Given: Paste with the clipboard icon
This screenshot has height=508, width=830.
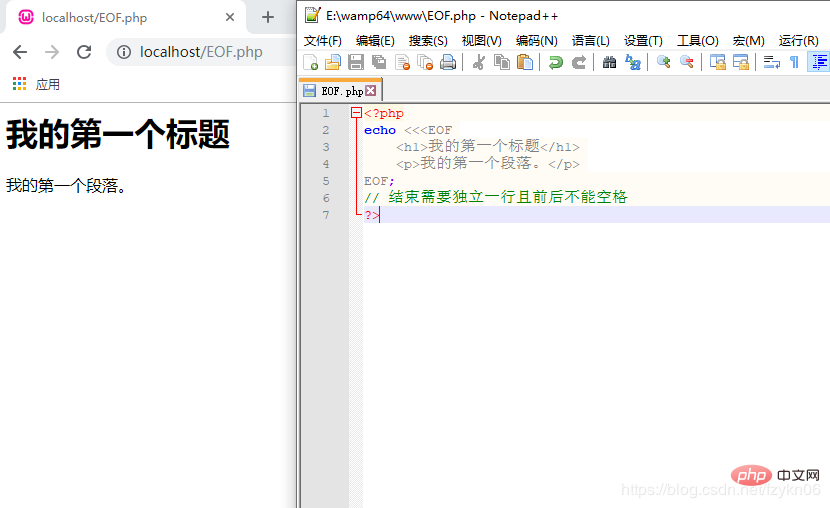Looking at the screenshot, I should click(525, 62).
